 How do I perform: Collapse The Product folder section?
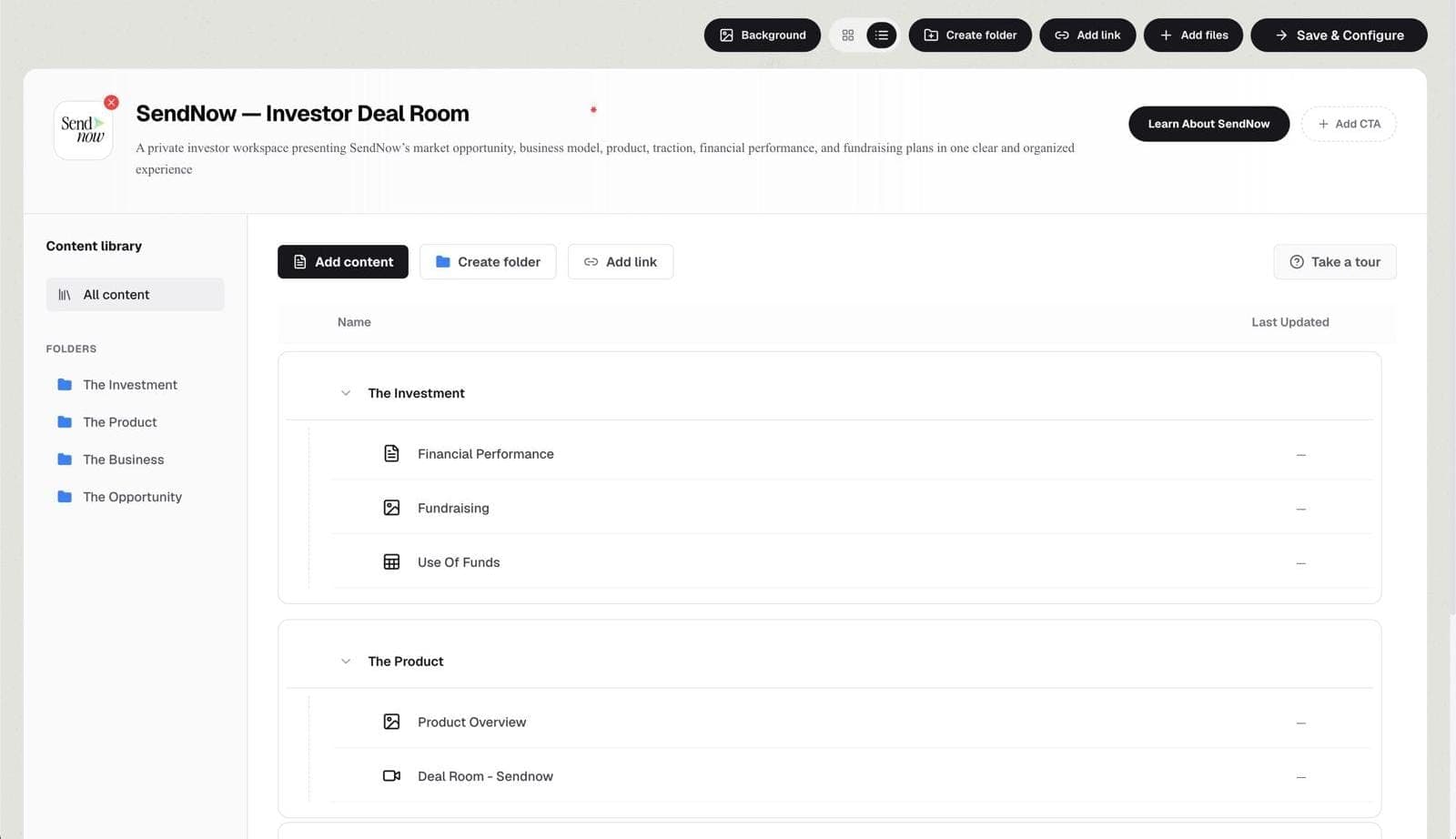[x=346, y=662]
